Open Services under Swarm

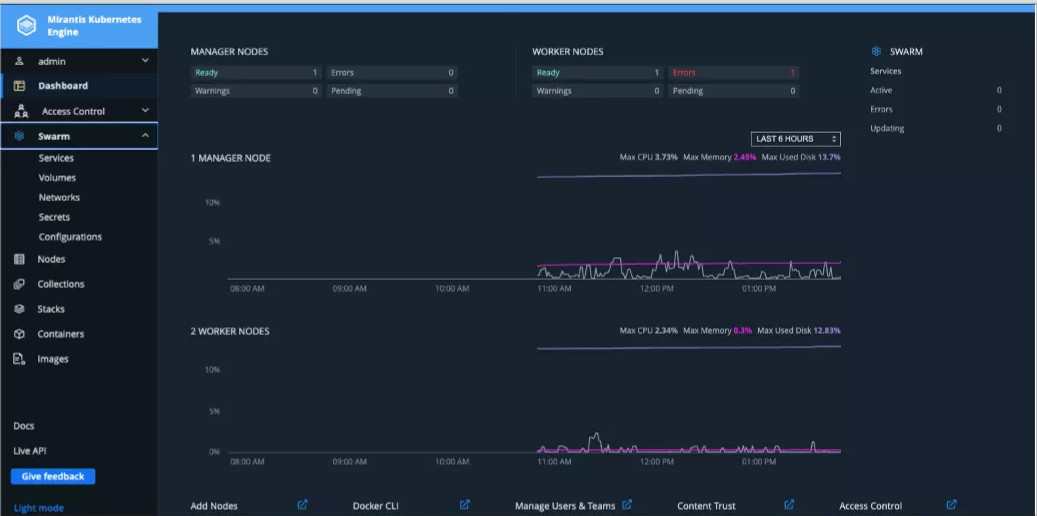56,158
